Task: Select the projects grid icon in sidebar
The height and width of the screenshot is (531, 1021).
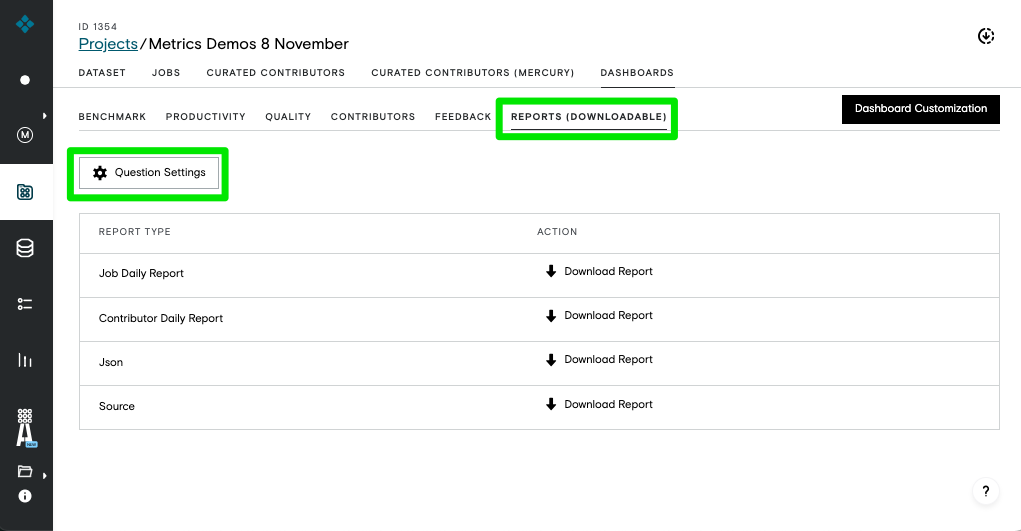Action: [25, 192]
